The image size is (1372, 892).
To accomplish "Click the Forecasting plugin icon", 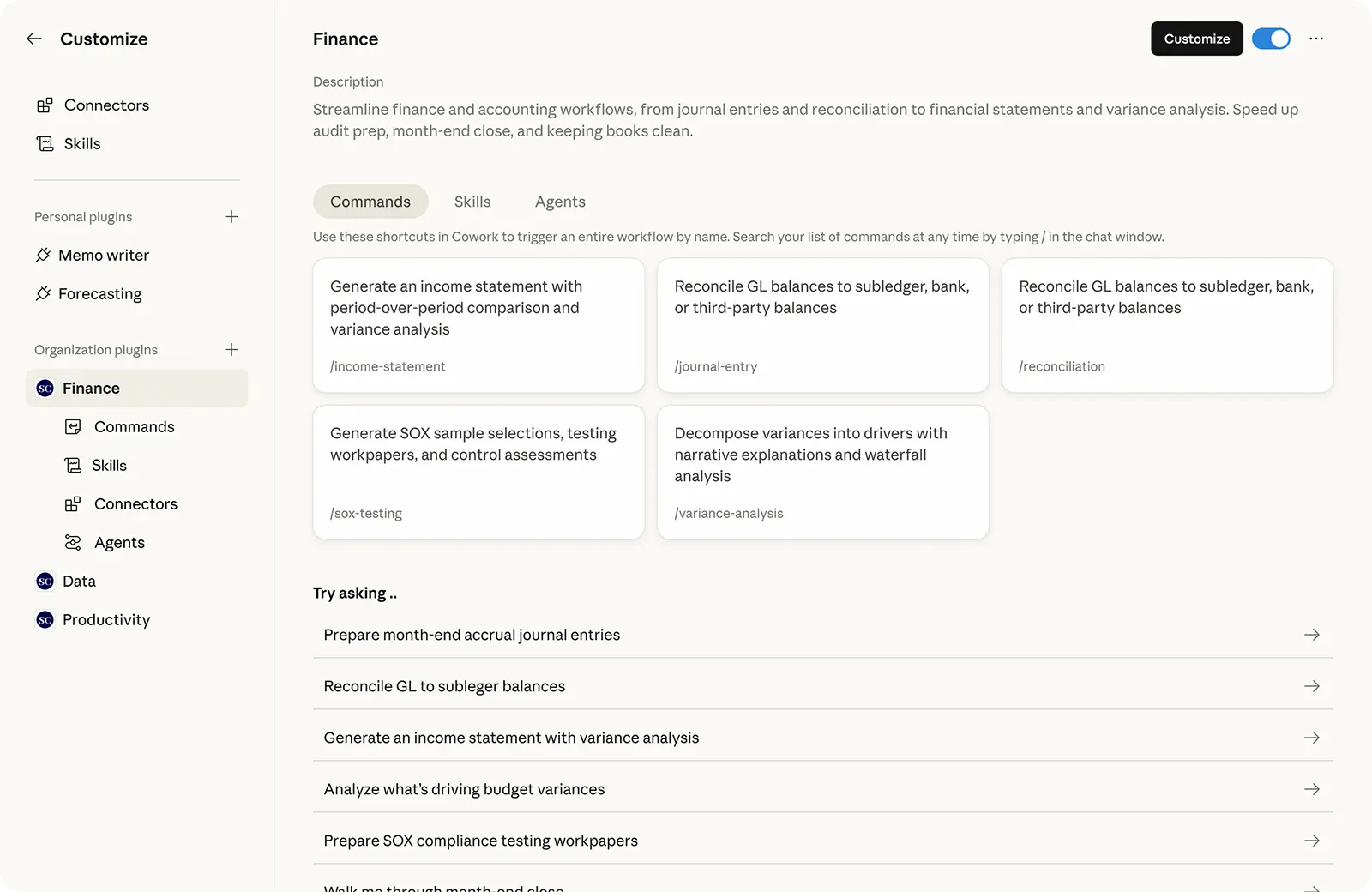I will point(43,294).
